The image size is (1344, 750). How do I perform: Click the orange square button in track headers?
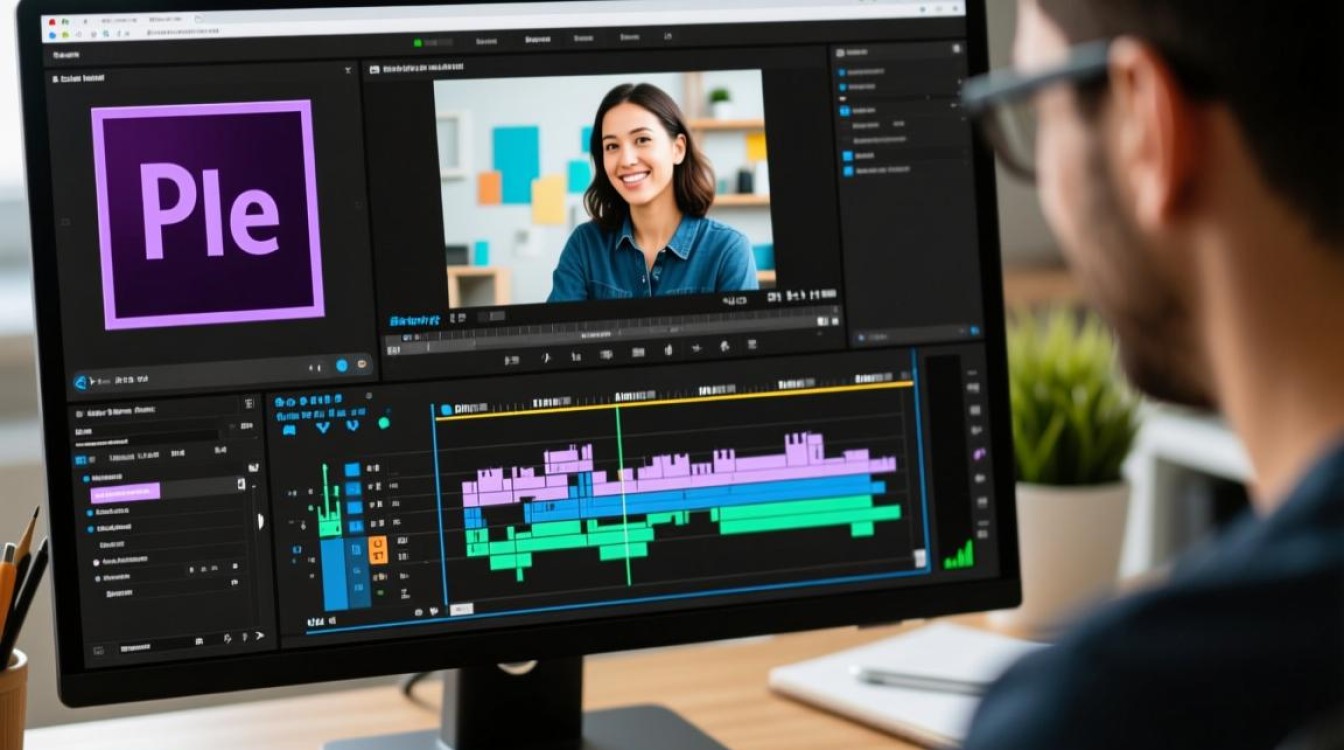pyautogui.click(x=378, y=548)
